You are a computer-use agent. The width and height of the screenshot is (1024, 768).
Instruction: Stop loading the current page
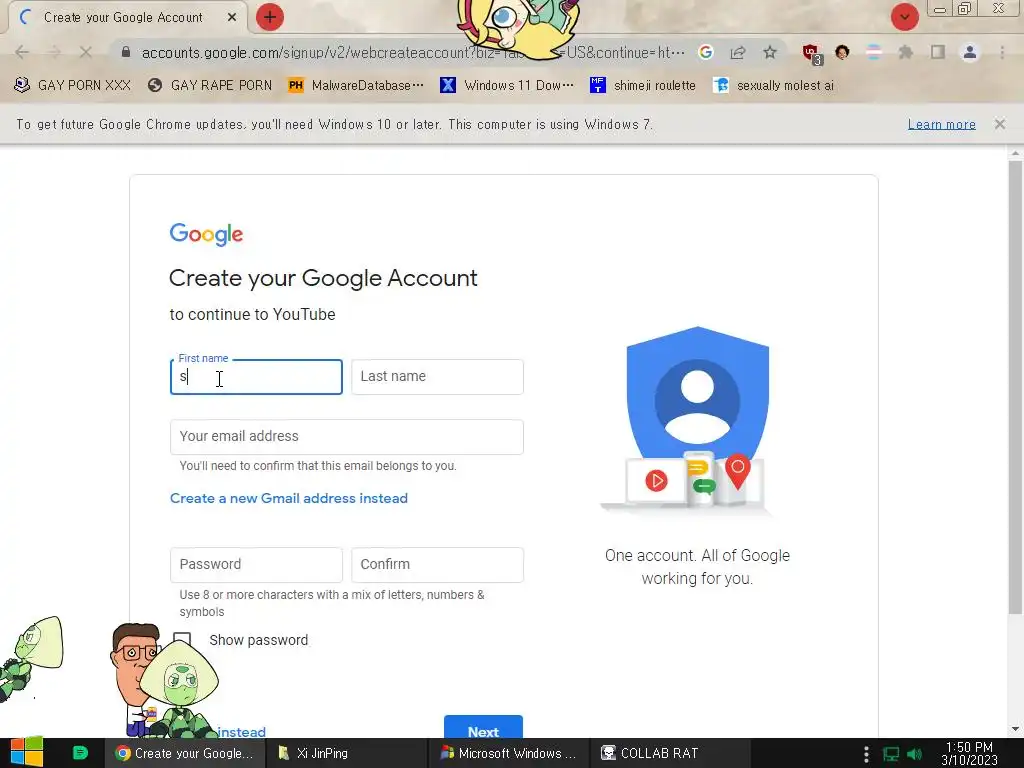[x=86, y=52]
